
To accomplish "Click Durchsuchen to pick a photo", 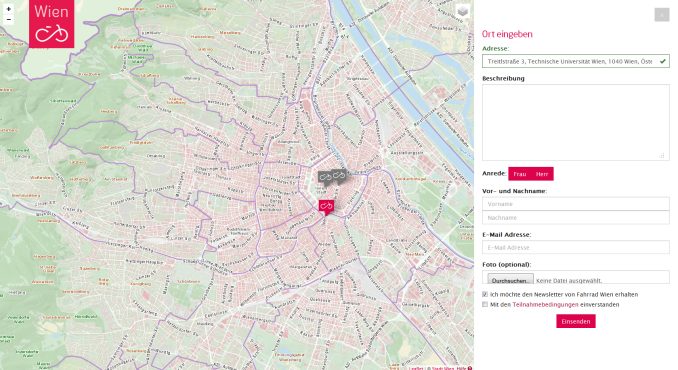I will pos(510,279).
